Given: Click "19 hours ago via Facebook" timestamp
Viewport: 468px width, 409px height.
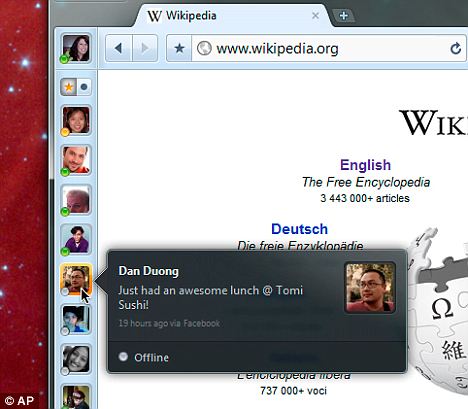Looking at the screenshot, I should point(169,323).
